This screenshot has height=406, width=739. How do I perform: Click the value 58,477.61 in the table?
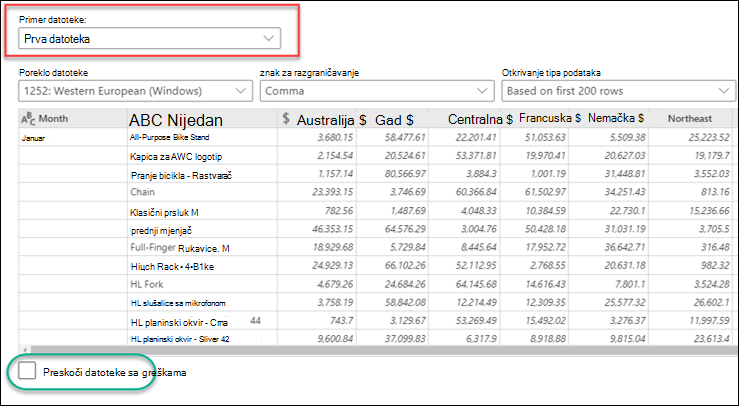click(405, 137)
